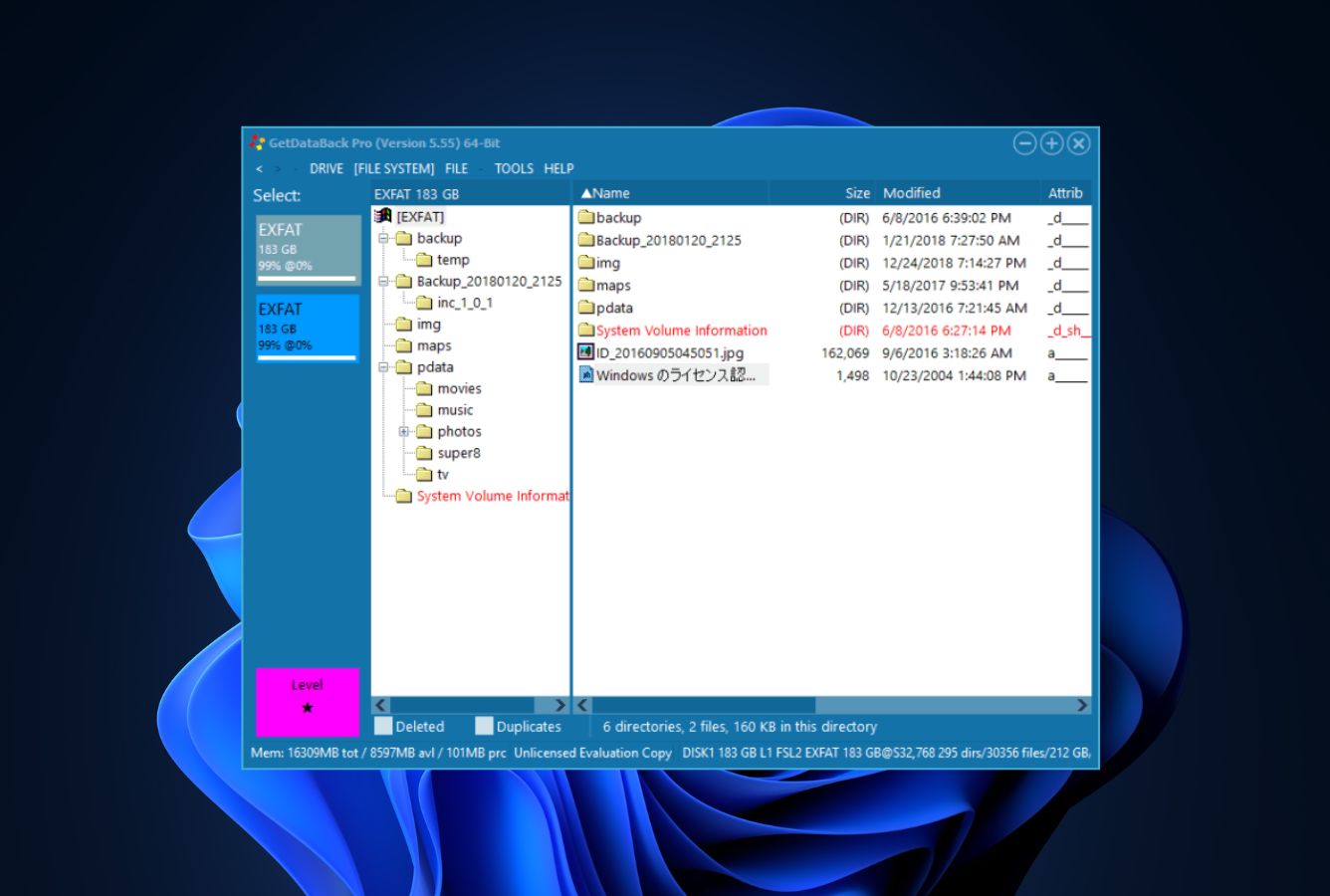Click the img folder icon in the file list

[x=586, y=263]
